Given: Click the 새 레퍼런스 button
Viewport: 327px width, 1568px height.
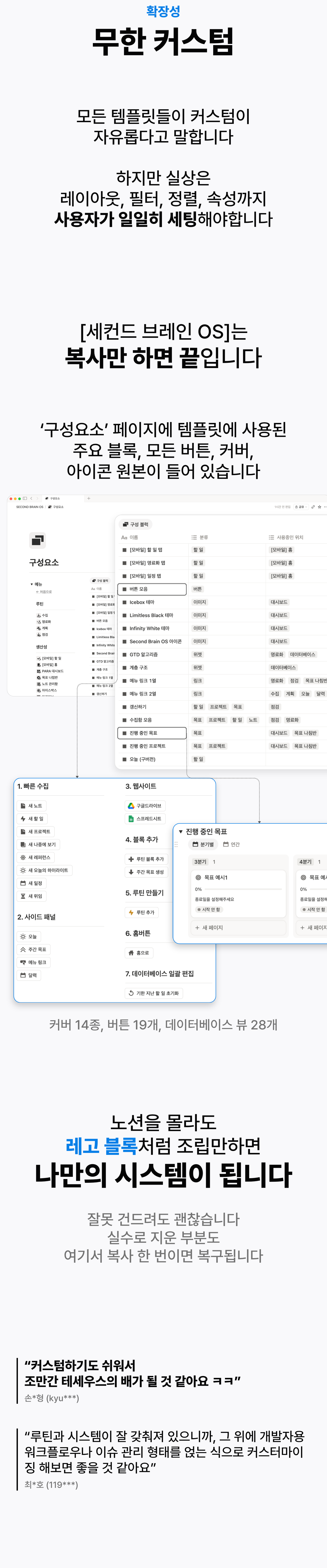Looking at the screenshot, I should point(36,858).
